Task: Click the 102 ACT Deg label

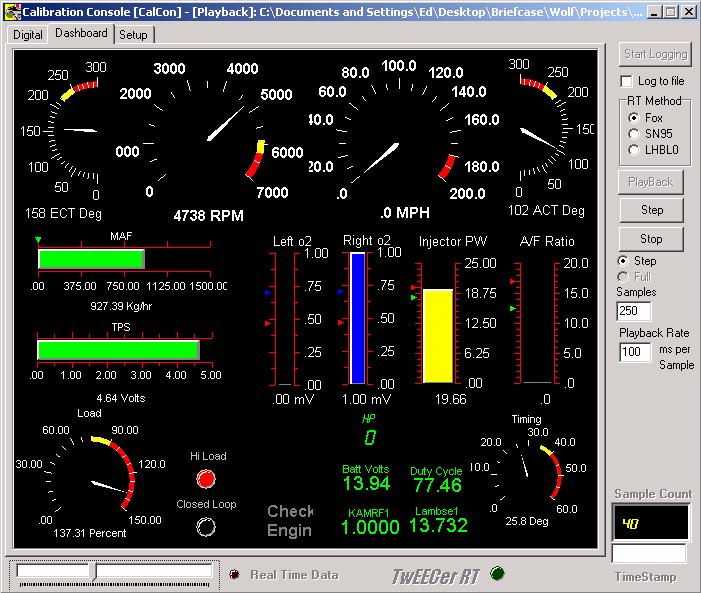Action: (x=546, y=211)
